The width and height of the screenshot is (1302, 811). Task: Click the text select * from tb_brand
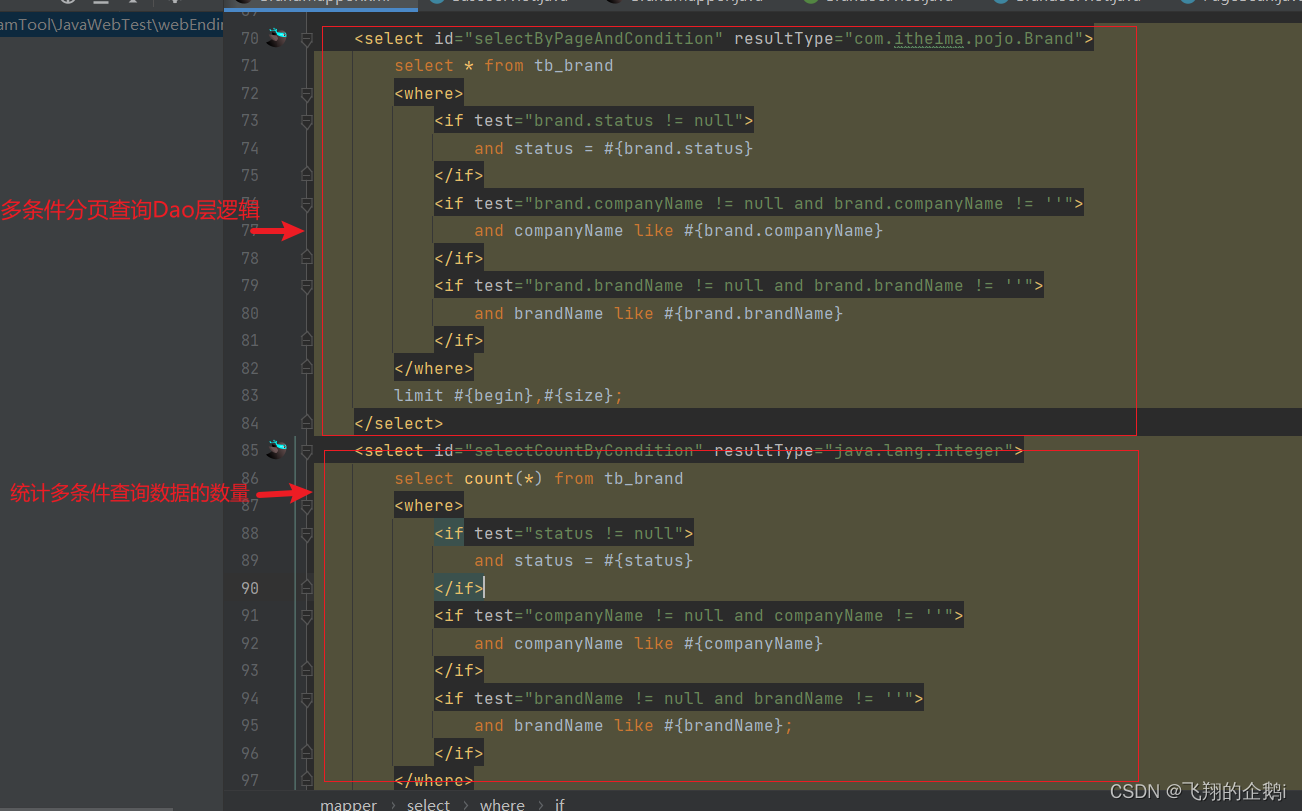[504, 66]
